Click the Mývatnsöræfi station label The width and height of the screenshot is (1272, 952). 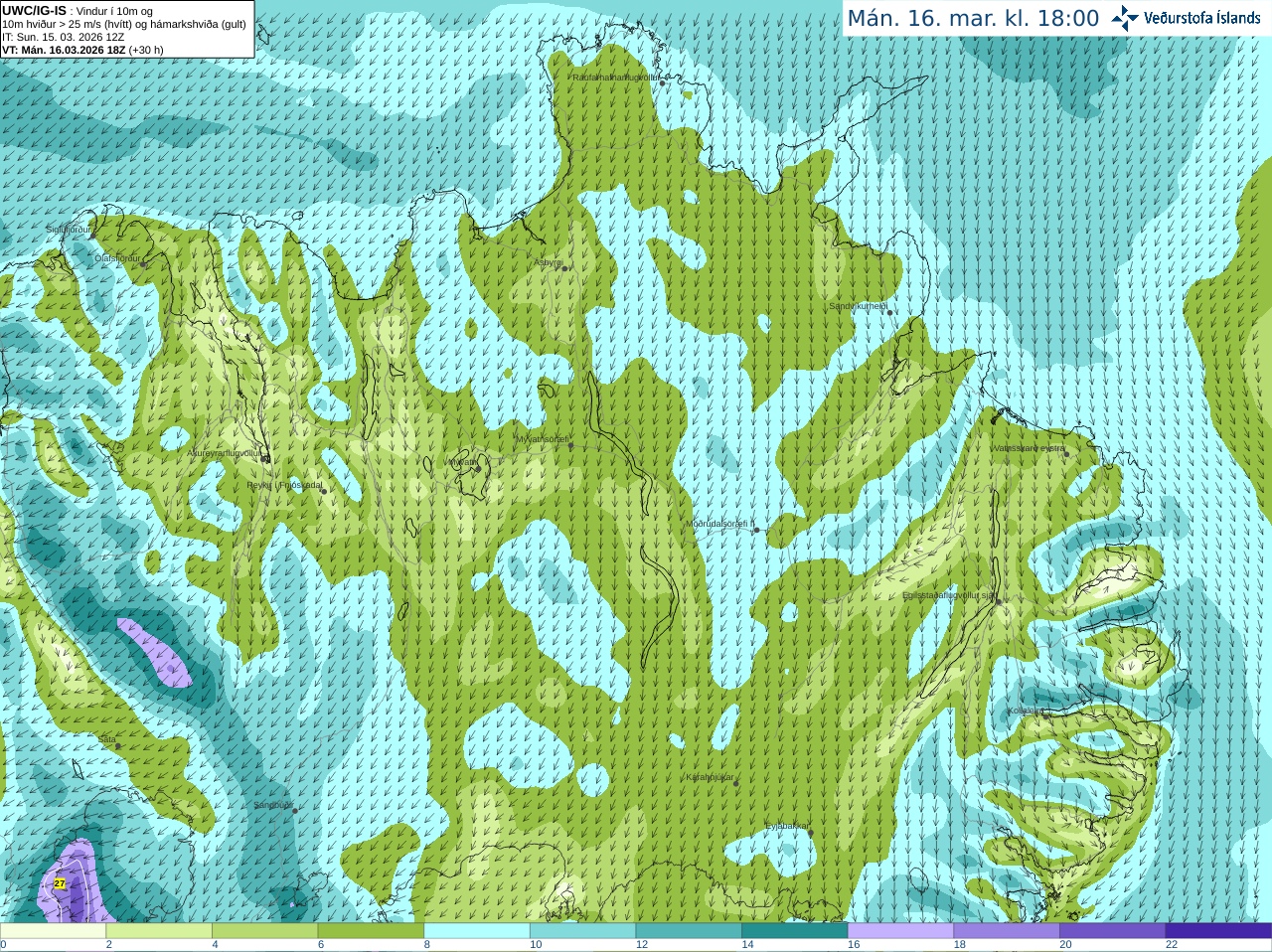[542, 438]
